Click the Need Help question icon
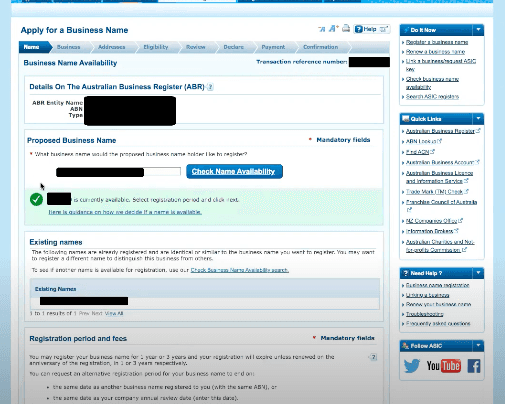505x404 pixels. pos(406,273)
